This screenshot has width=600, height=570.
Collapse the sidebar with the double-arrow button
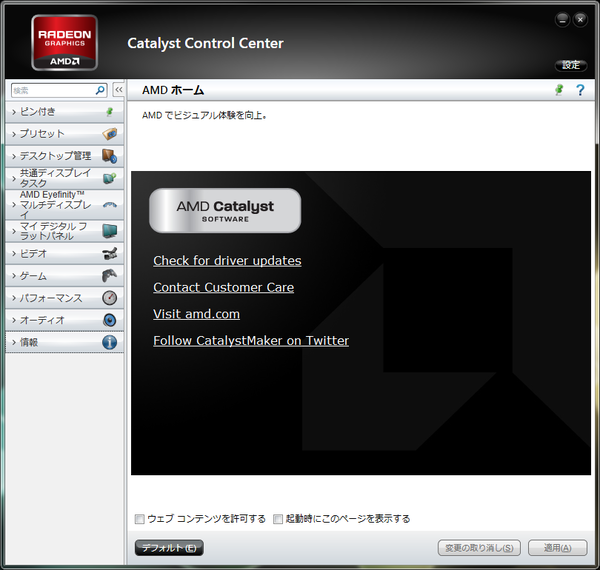point(119,90)
